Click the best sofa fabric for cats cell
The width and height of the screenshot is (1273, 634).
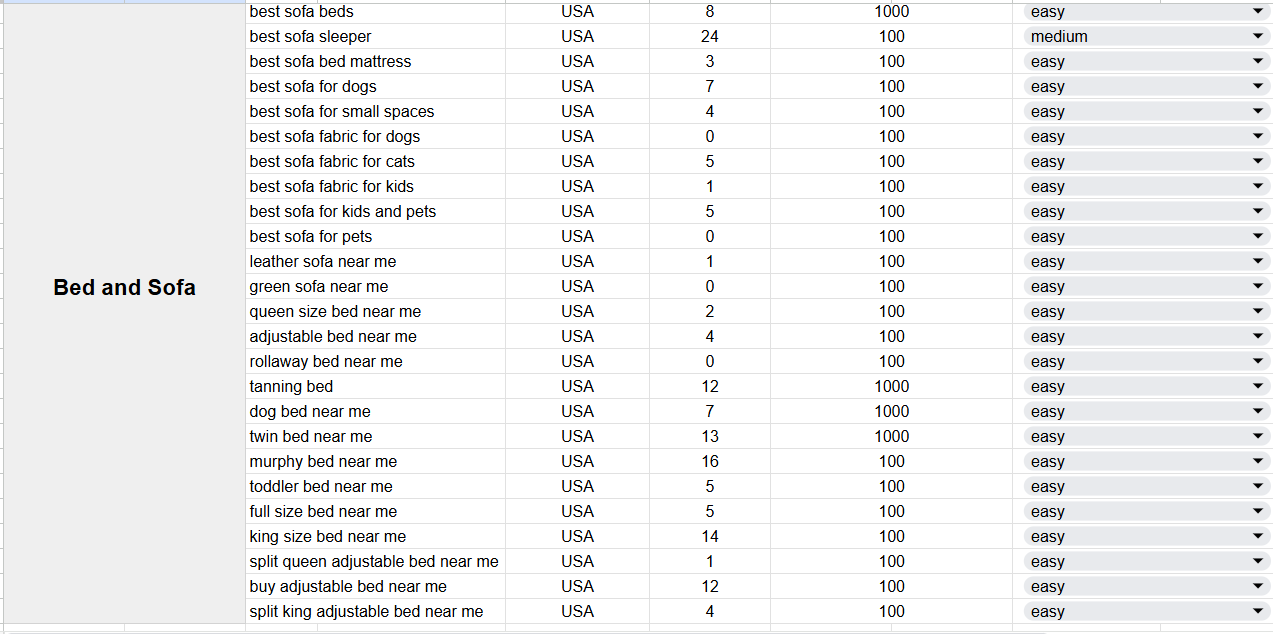coord(332,161)
